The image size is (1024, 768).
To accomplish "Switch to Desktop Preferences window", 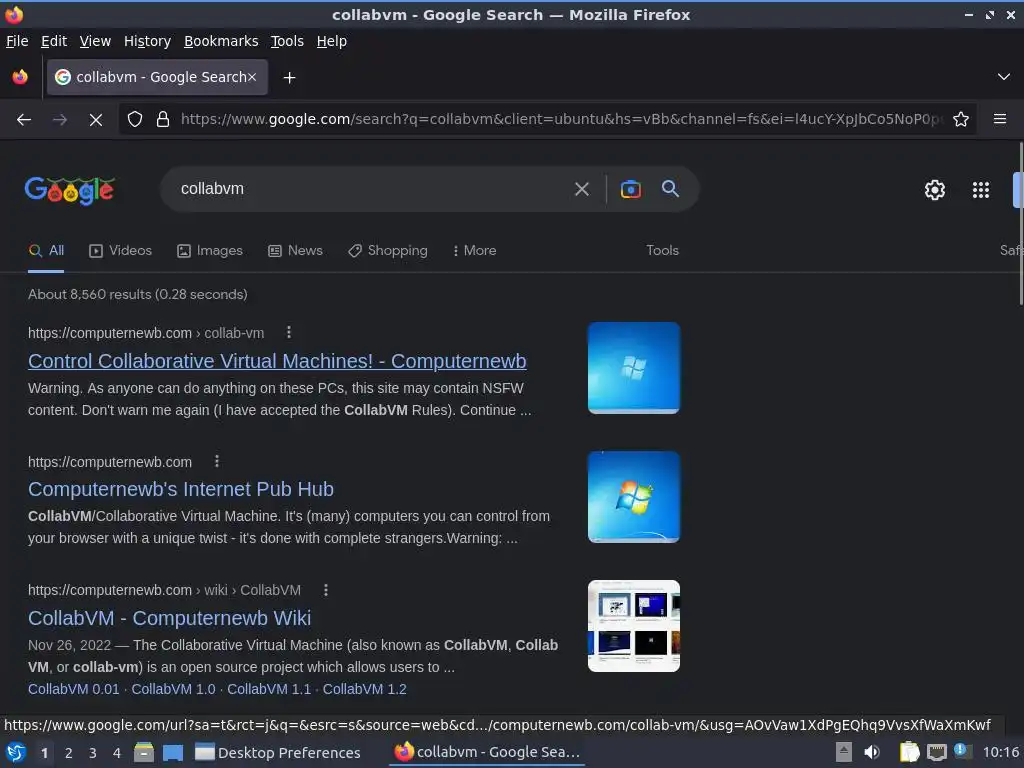I will [278, 753].
